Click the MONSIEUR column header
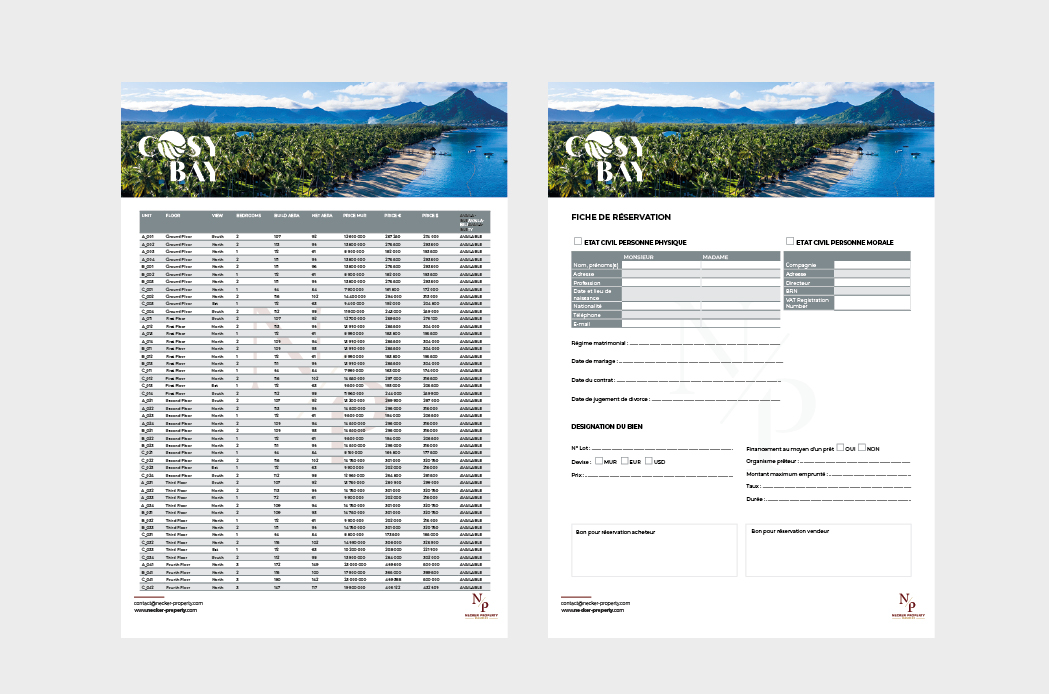The width and height of the screenshot is (1049, 694). 638,256
